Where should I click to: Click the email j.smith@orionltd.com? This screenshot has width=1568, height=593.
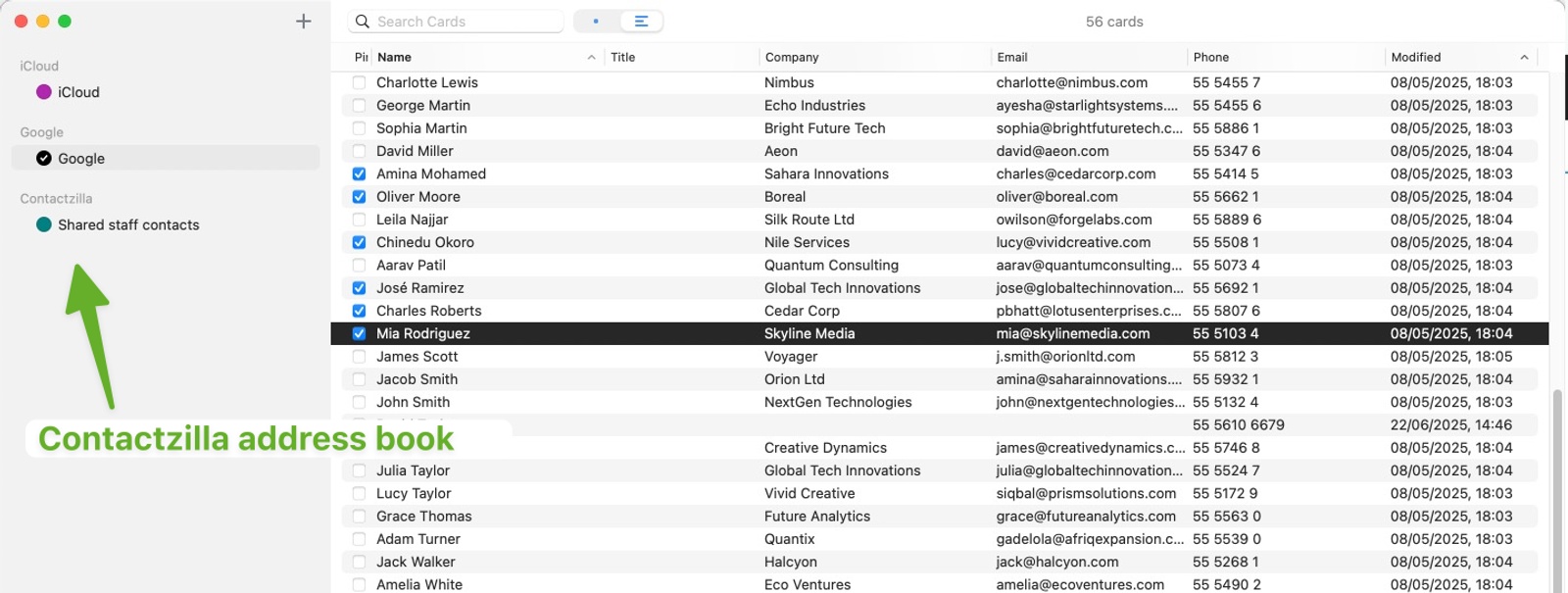[1066, 357]
